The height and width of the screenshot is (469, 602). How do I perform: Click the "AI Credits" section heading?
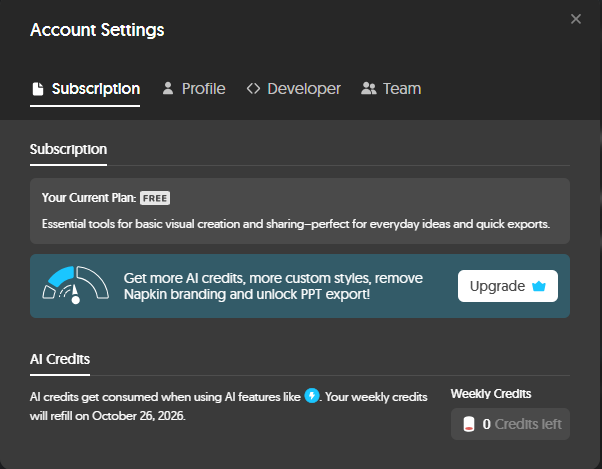click(x=60, y=359)
